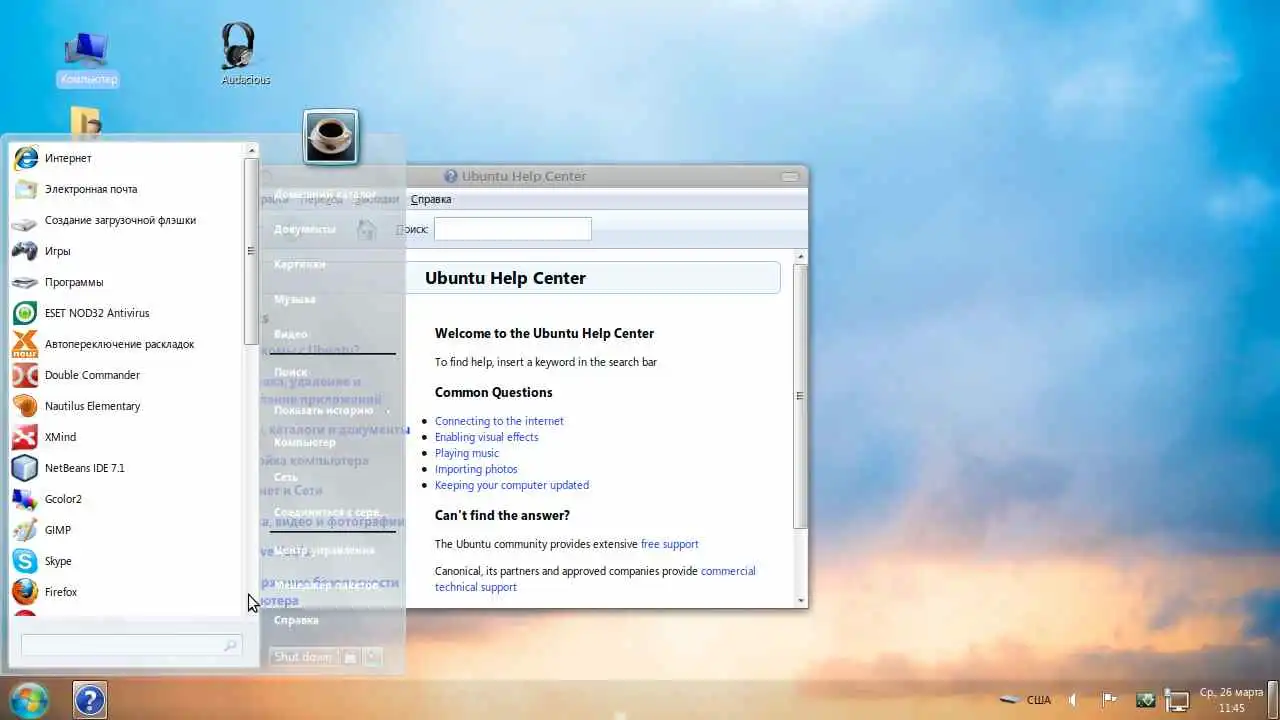
Task: Open commercial technical support link
Action: (x=595, y=579)
